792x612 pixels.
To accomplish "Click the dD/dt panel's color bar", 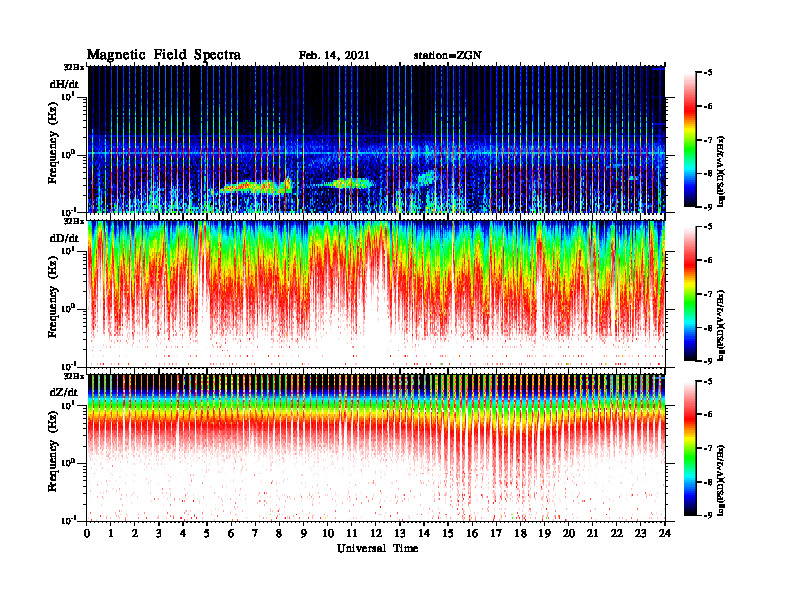I will [689, 294].
